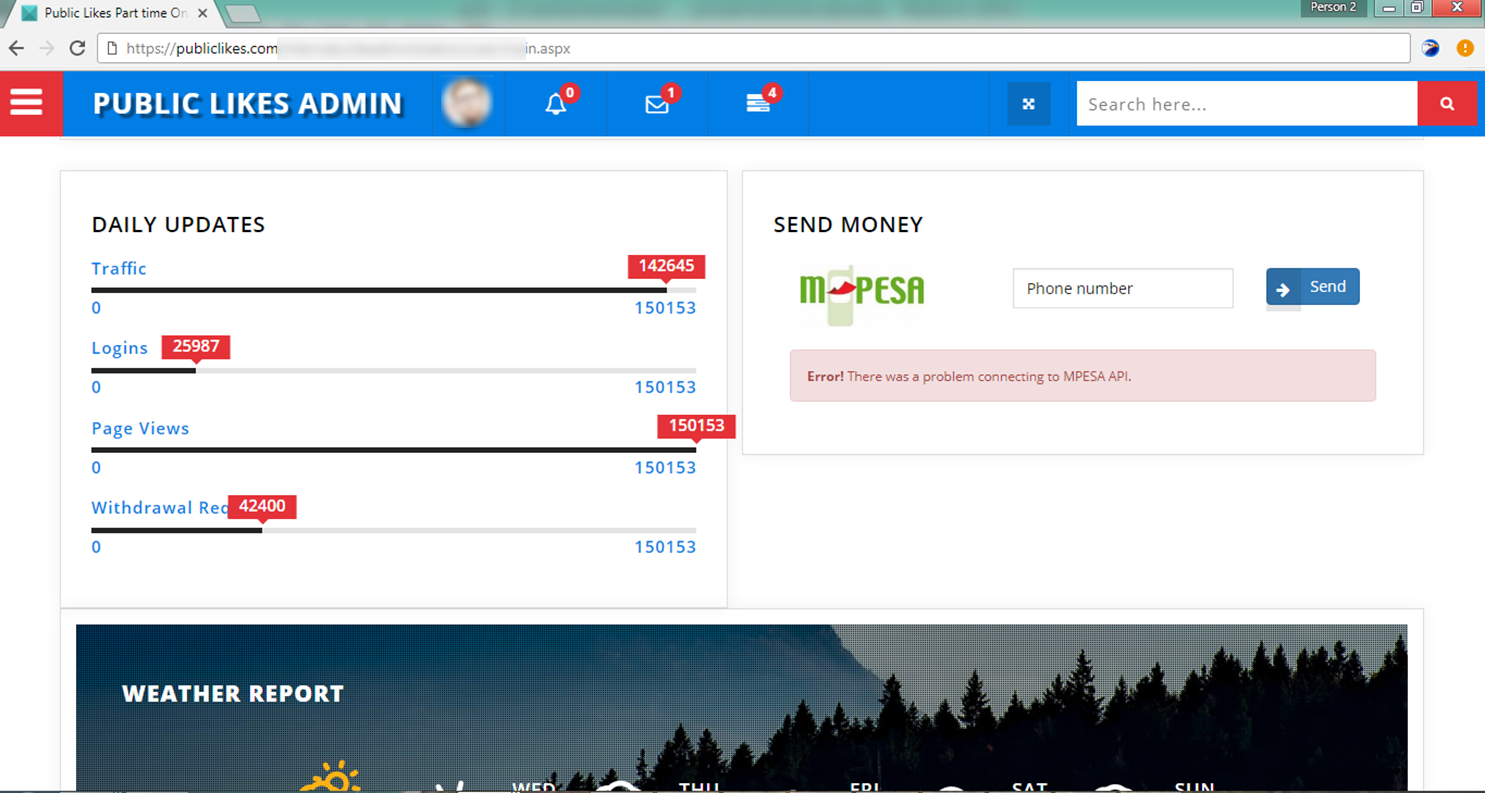Click the Withdrawal Requests progress bar

394,530
